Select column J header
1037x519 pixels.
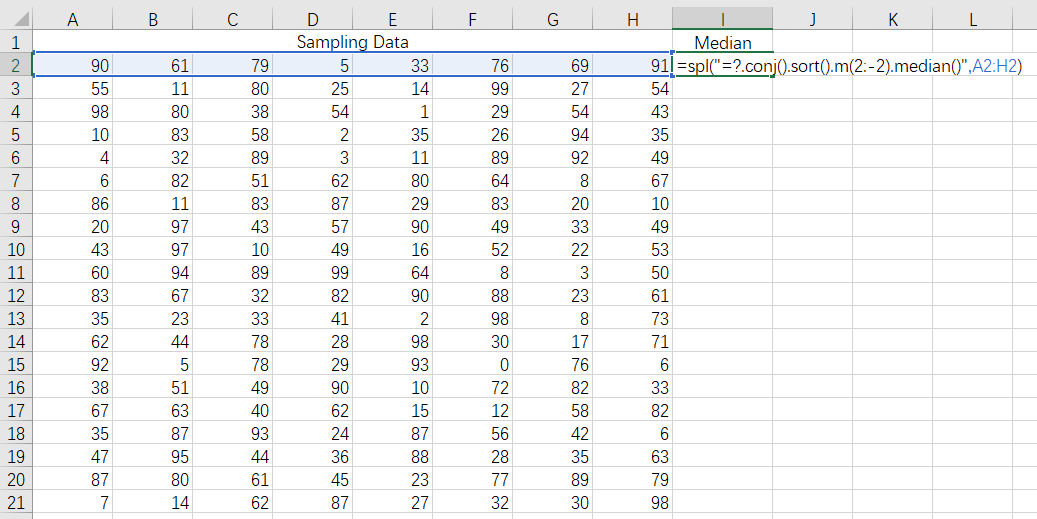[x=812, y=19]
